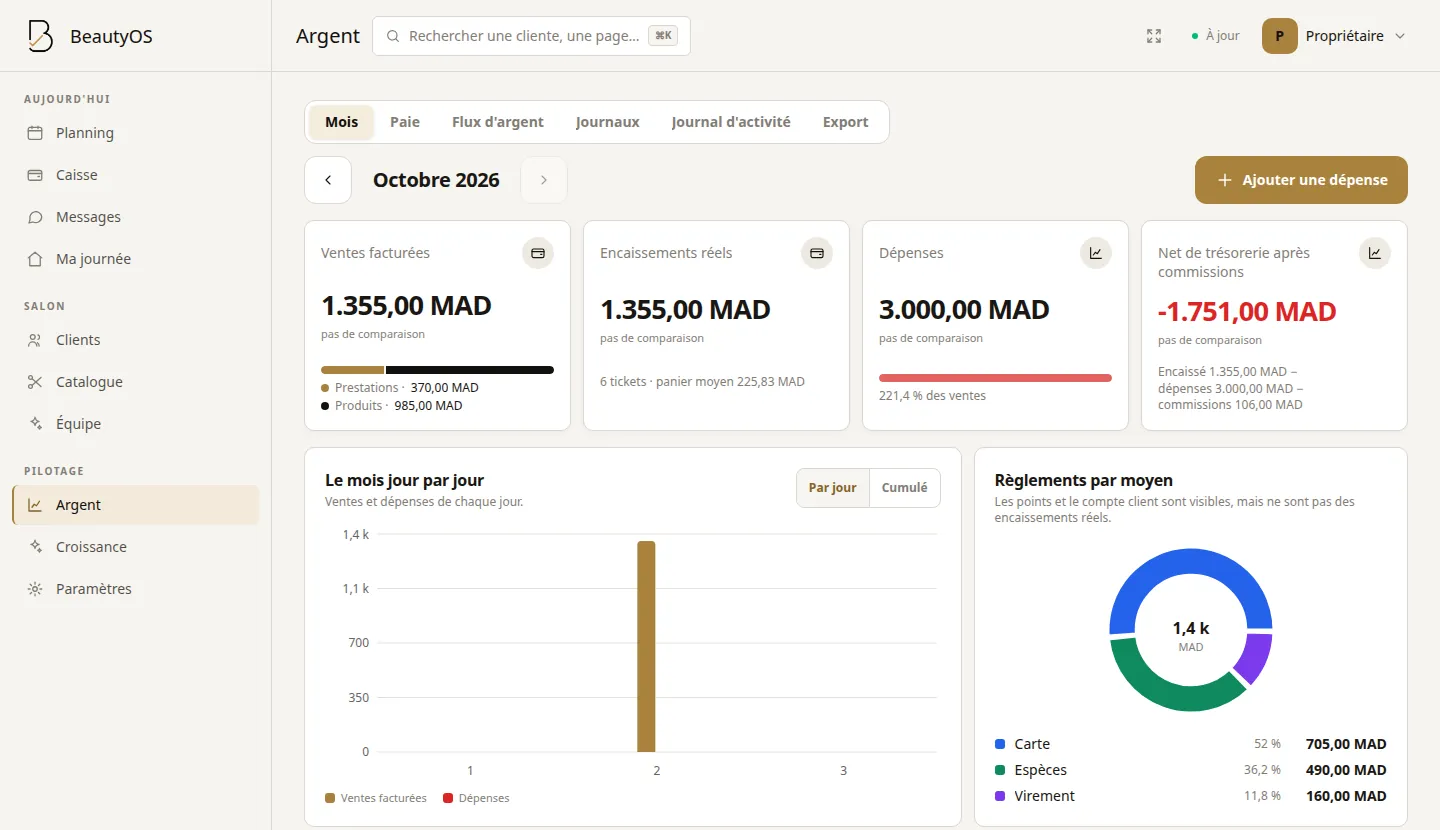Image resolution: width=1440 pixels, height=830 pixels.
Task: Focus the Rechercher une cliente search field
Action: (531, 36)
